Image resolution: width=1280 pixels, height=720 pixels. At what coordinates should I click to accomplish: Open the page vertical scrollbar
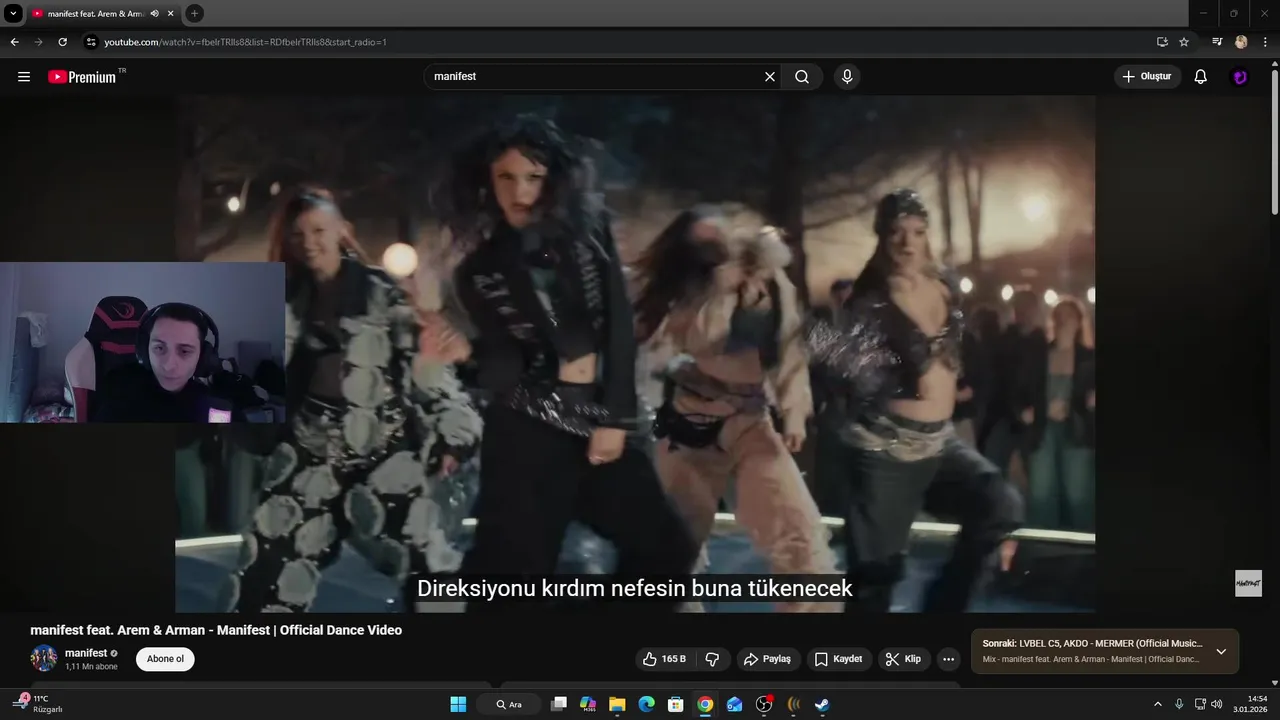[x=1275, y=140]
